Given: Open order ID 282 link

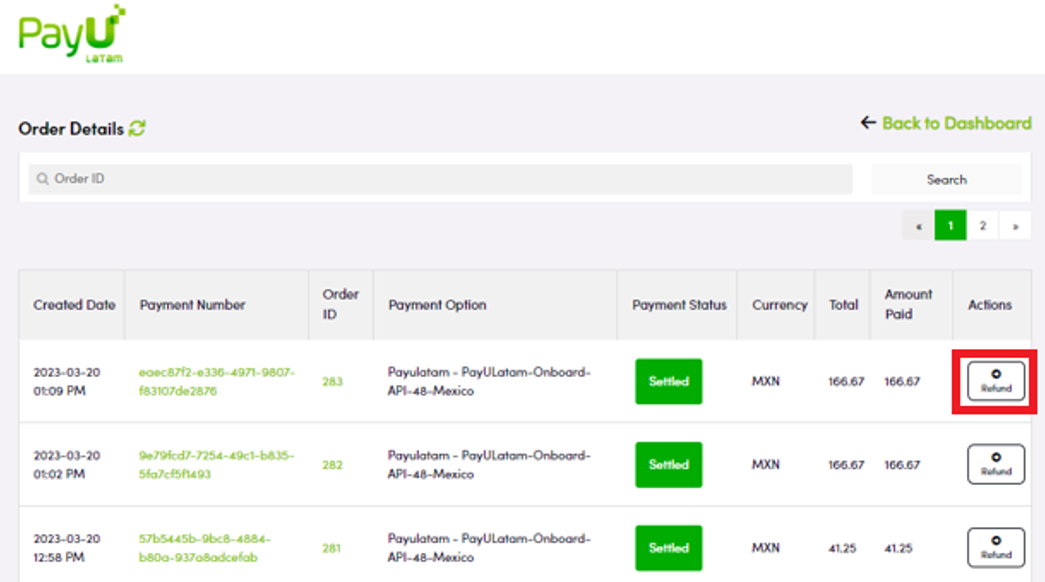Looking at the screenshot, I should pos(333,465).
